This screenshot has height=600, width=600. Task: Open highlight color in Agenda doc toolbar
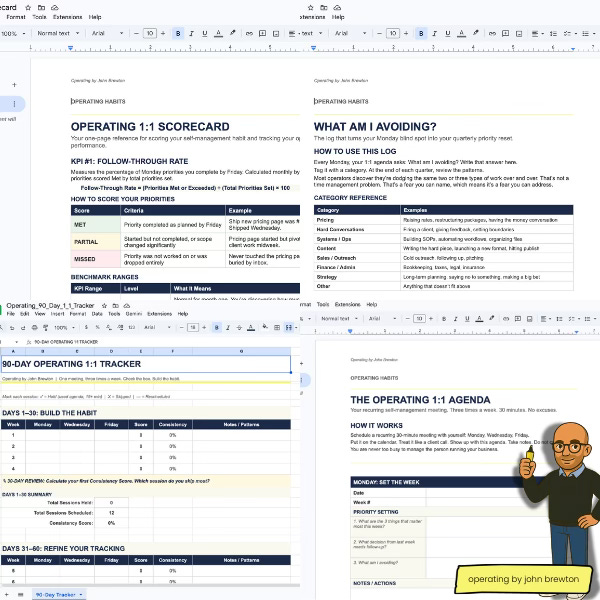click(x=491, y=318)
